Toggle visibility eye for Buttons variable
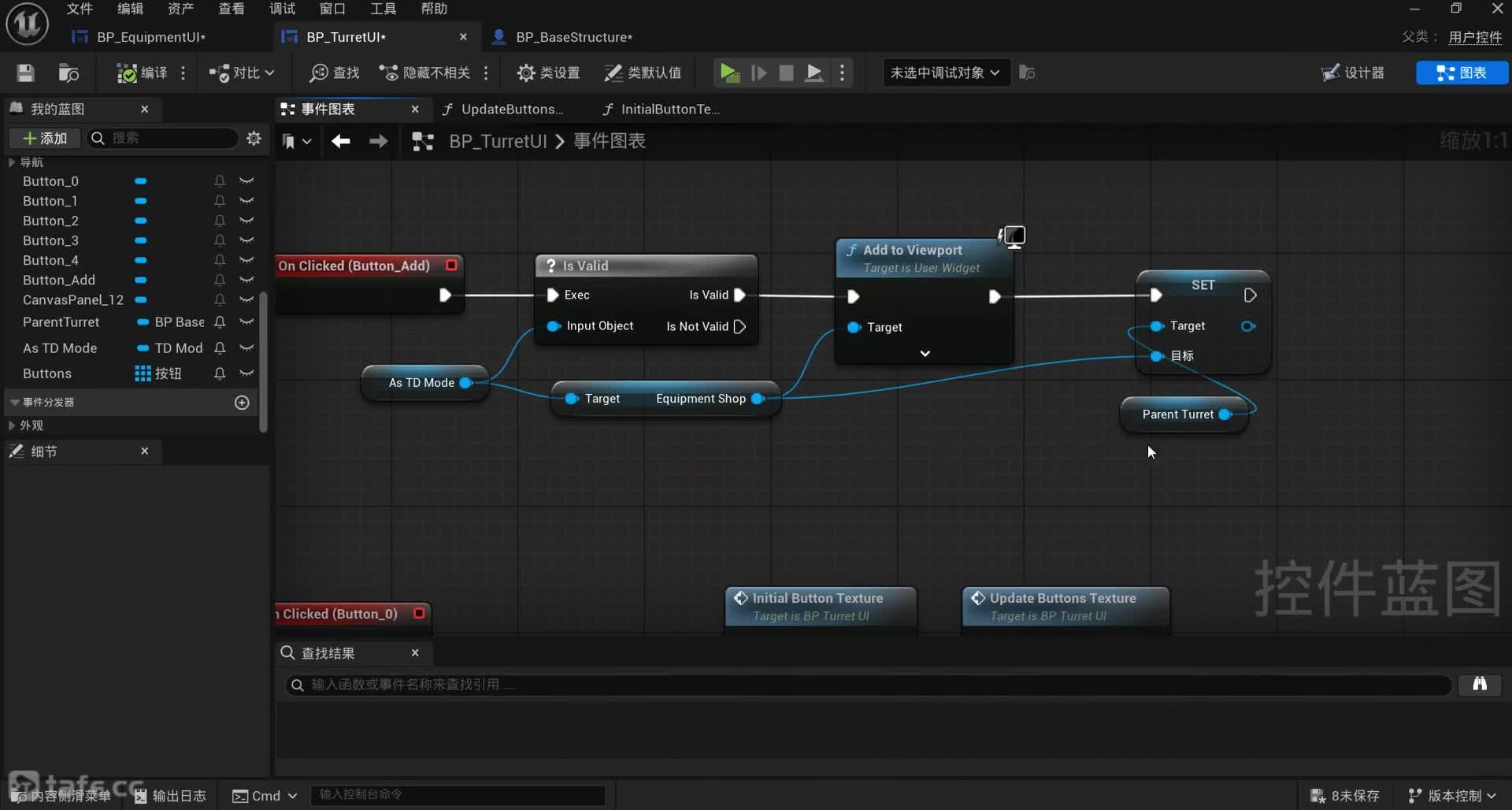The image size is (1512, 810). pyautogui.click(x=246, y=373)
